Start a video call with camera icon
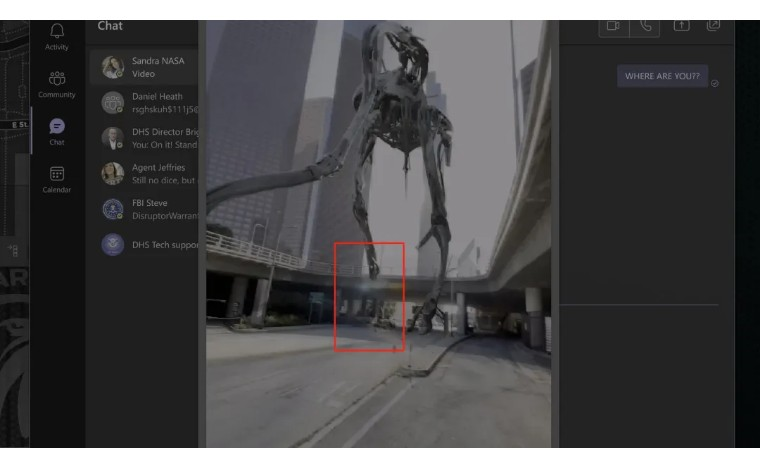760x468 pixels. click(x=613, y=26)
